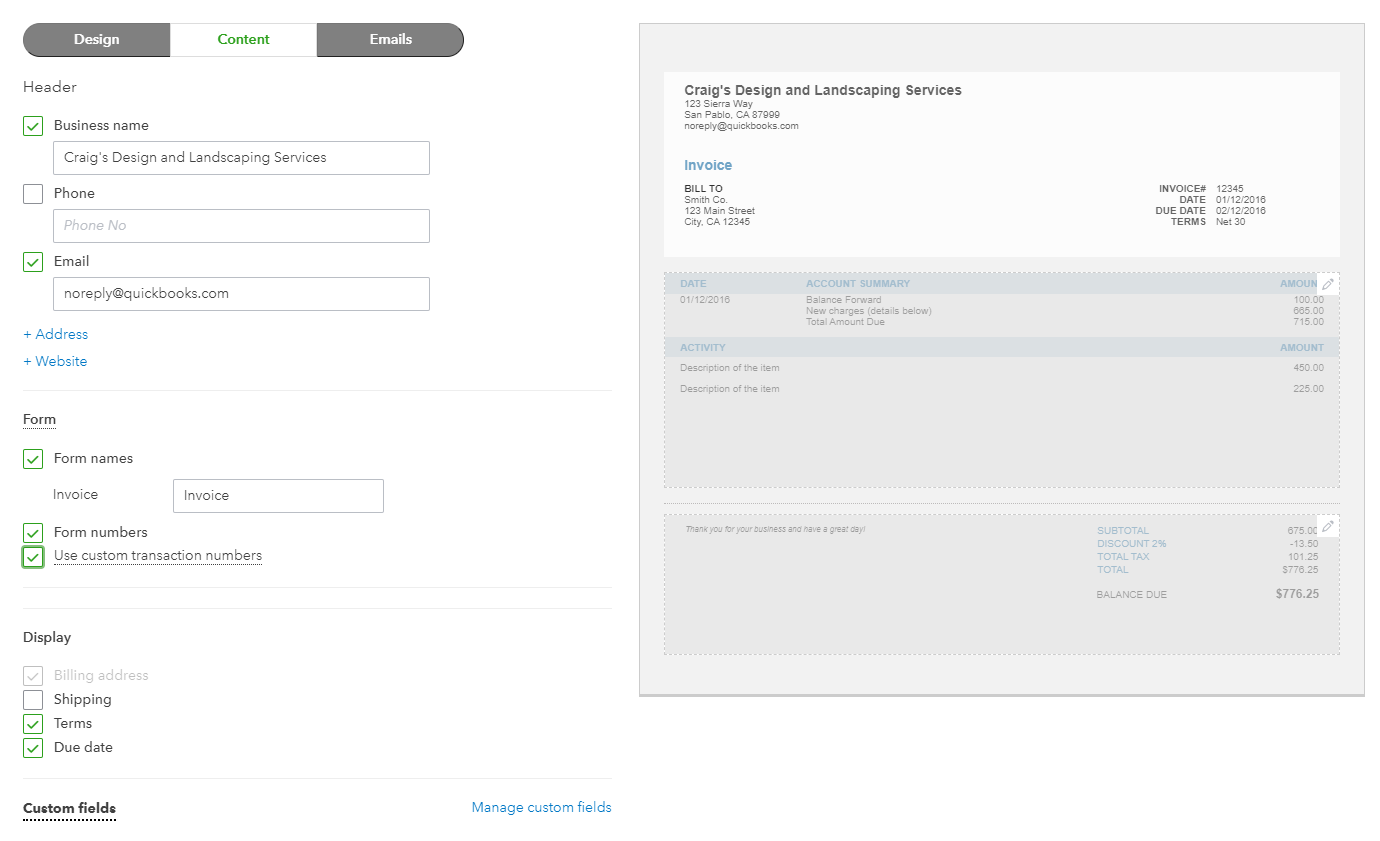Image resolution: width=1380 pixels, height=841 pixels.
Task: Click the + Address link
Action: [56, 334]
